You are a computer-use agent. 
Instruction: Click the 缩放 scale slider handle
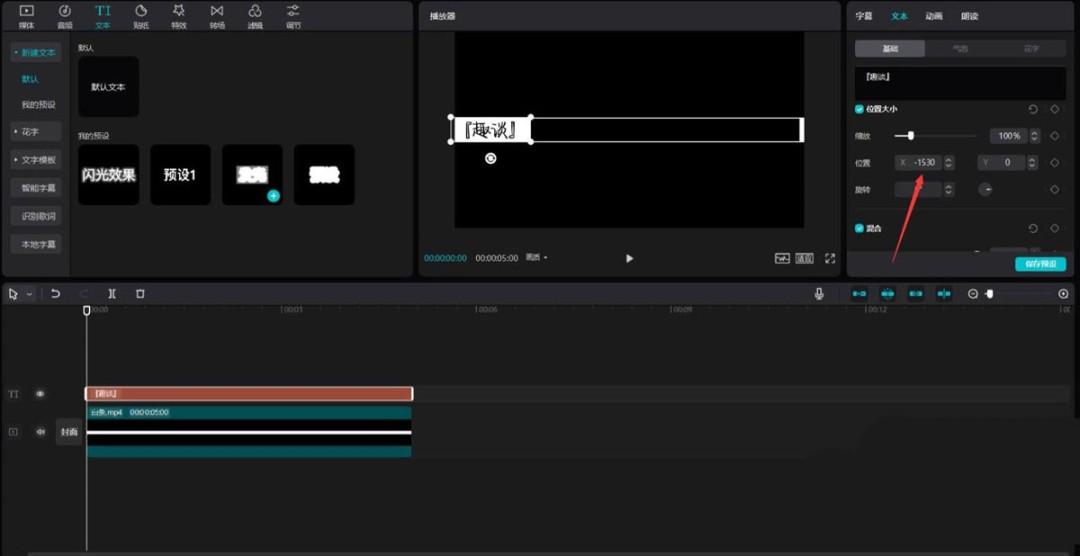[910, 135]
